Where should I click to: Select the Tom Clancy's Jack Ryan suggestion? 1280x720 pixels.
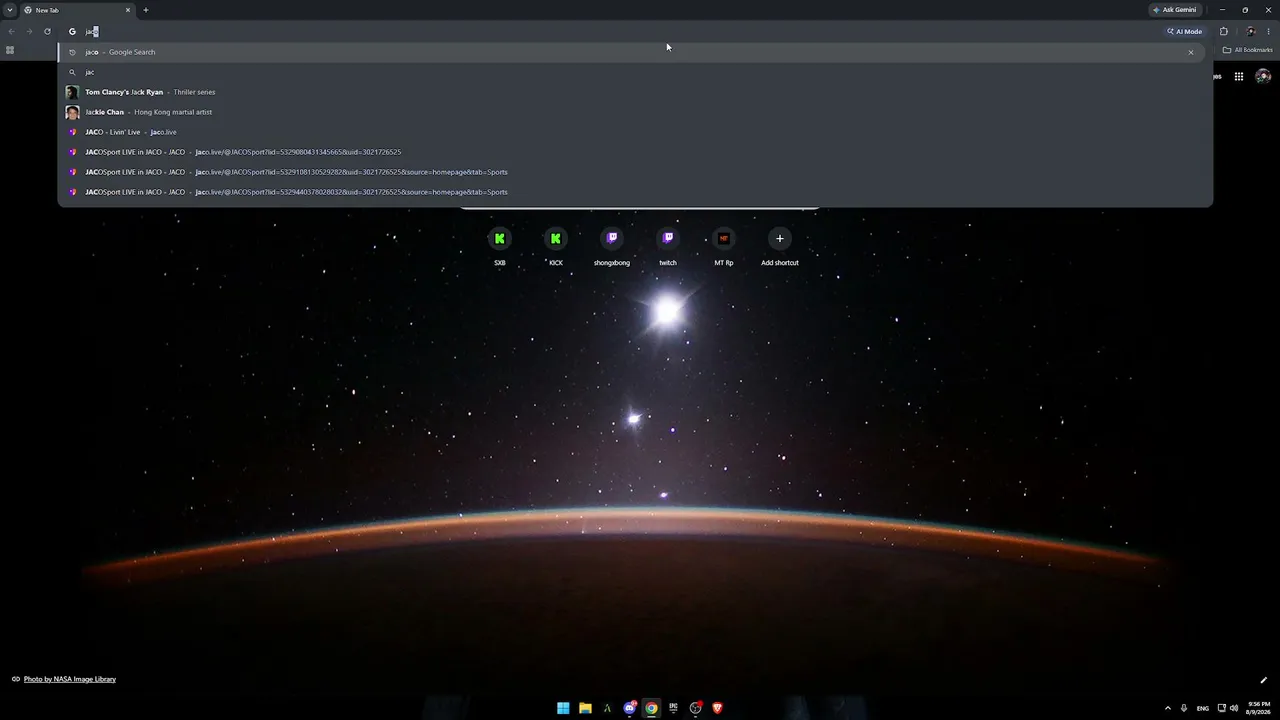pyautogui.click(x=635, y=92)
